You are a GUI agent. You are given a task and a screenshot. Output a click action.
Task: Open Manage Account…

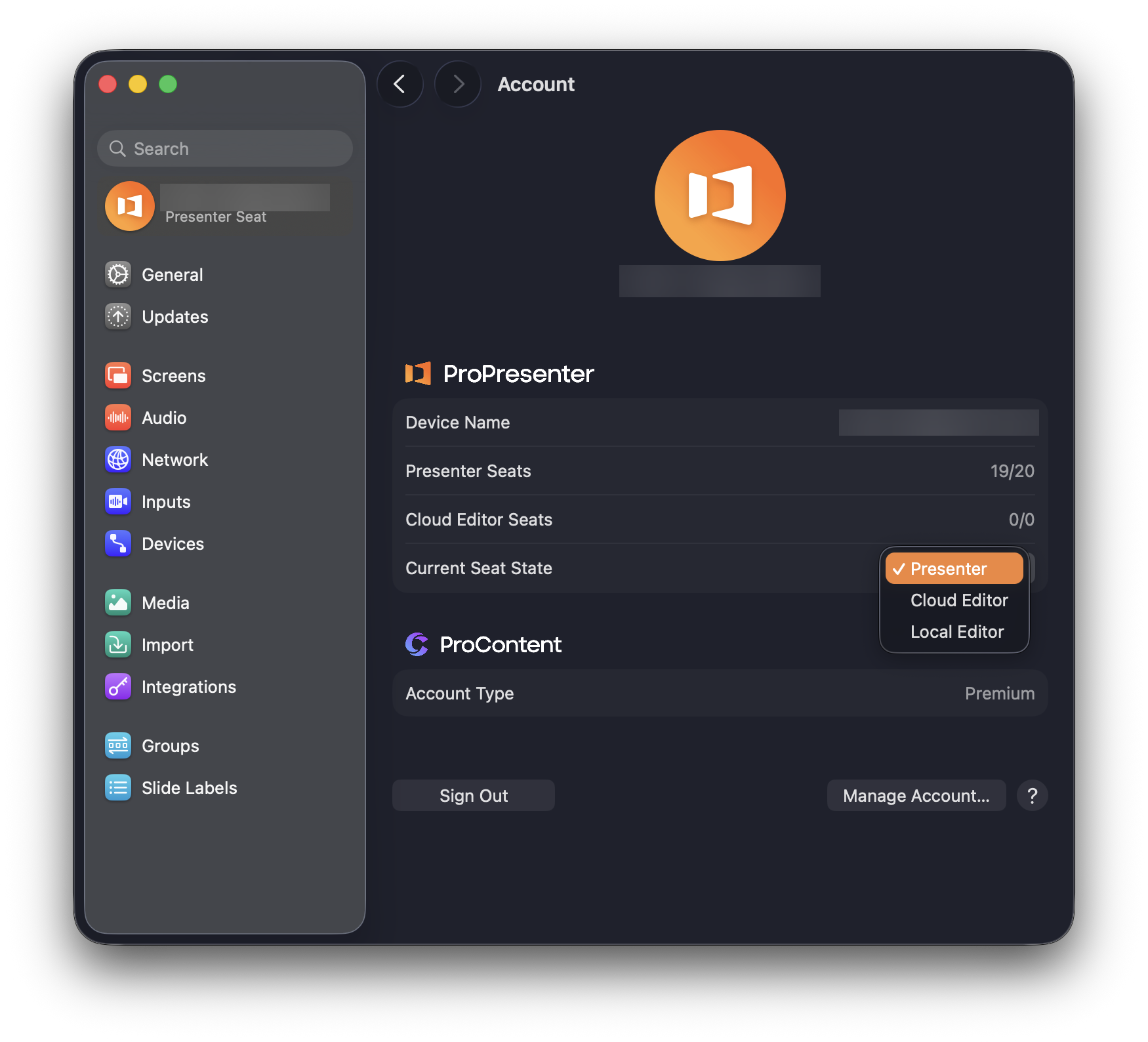[x=916, y=795]
